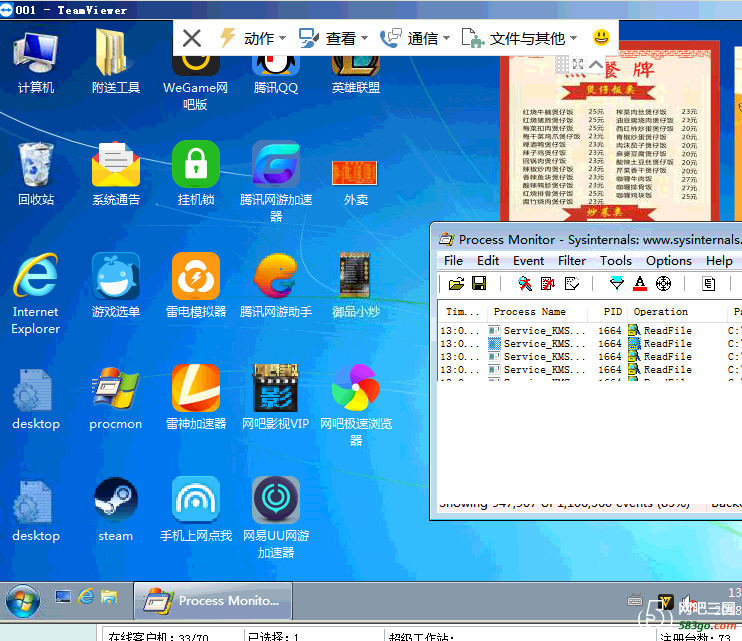Open the procmon desktop icon
Viewport: 742px width, 641px height.
[x=115, y=397]
